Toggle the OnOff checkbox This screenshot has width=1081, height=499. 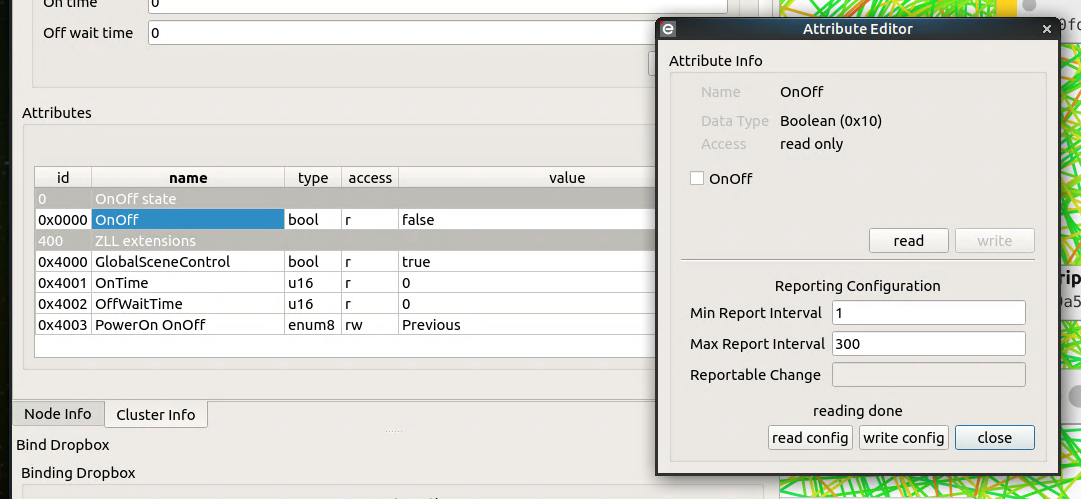pyautogui.click(x=697, y=179)
